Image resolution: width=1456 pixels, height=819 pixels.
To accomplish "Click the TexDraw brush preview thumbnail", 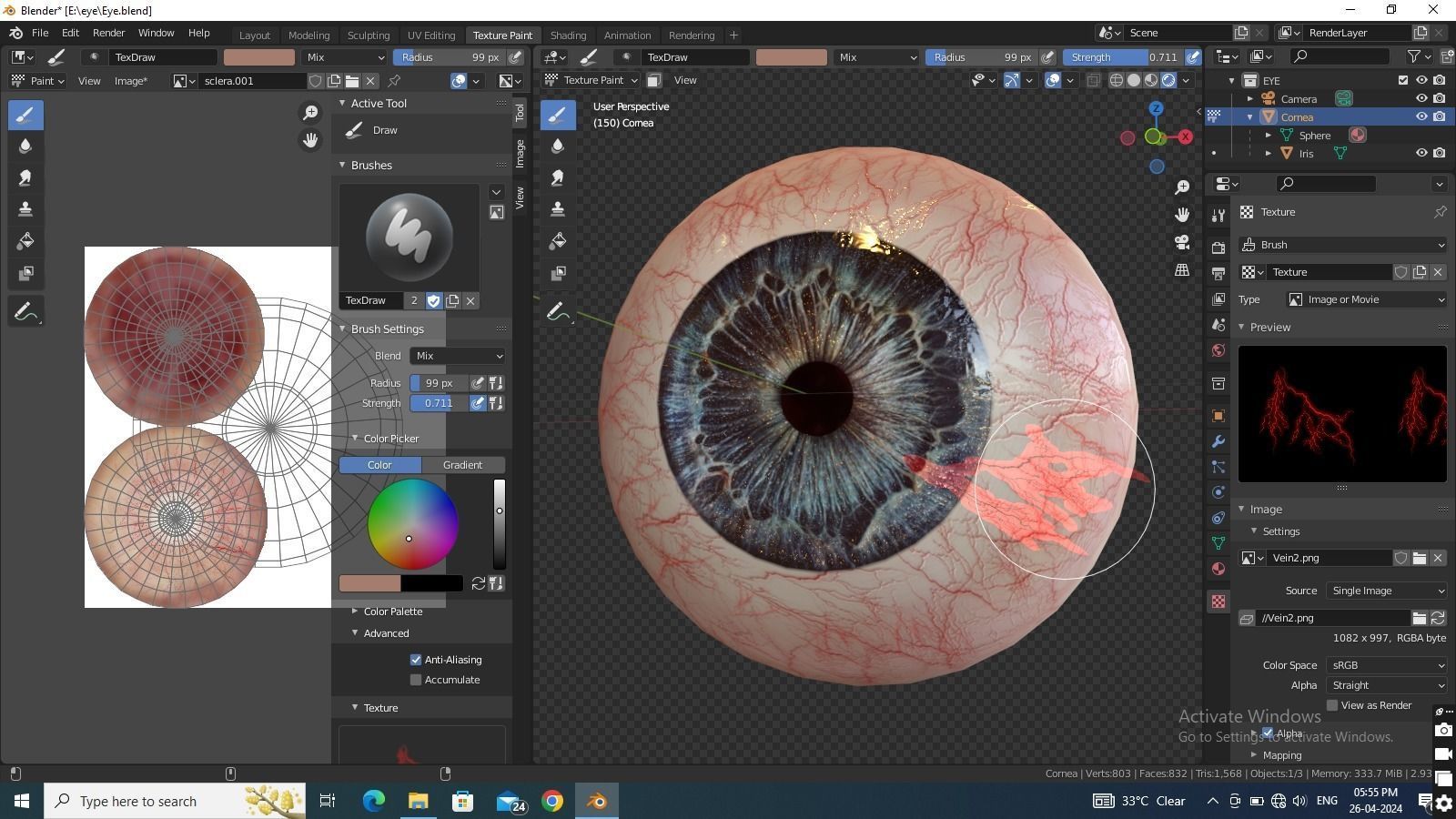I will [409, 238].
